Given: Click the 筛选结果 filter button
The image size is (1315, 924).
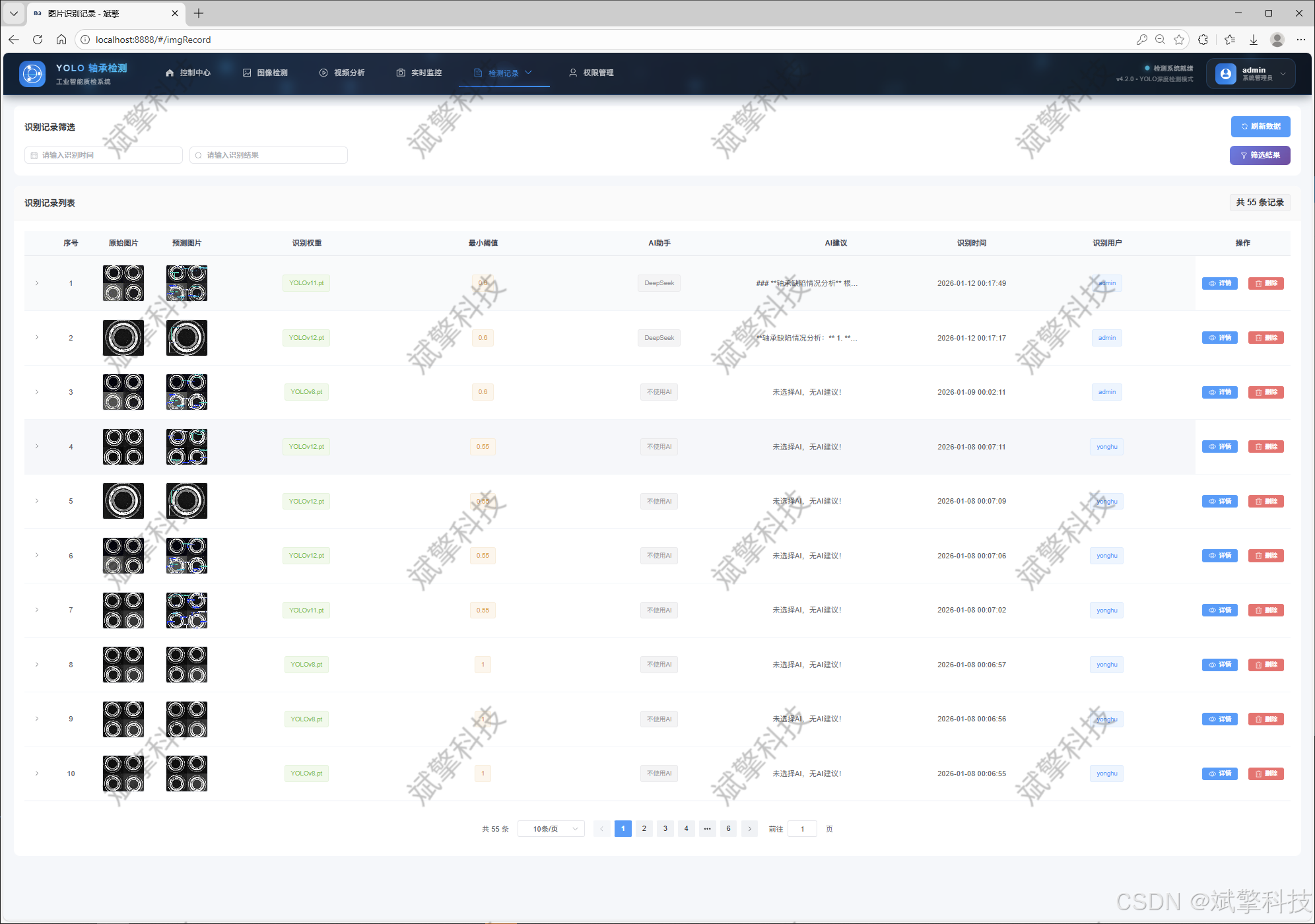Looking at the screenshot, I should (x=1260, y=155).
